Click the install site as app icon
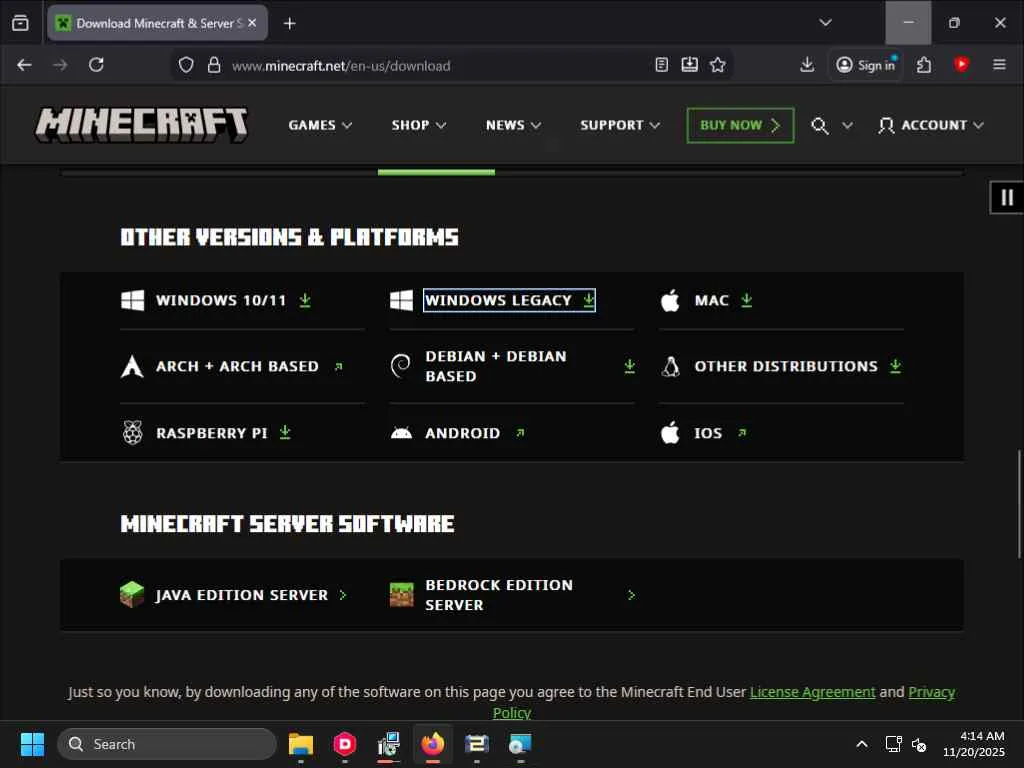 [x=690, y=65]
